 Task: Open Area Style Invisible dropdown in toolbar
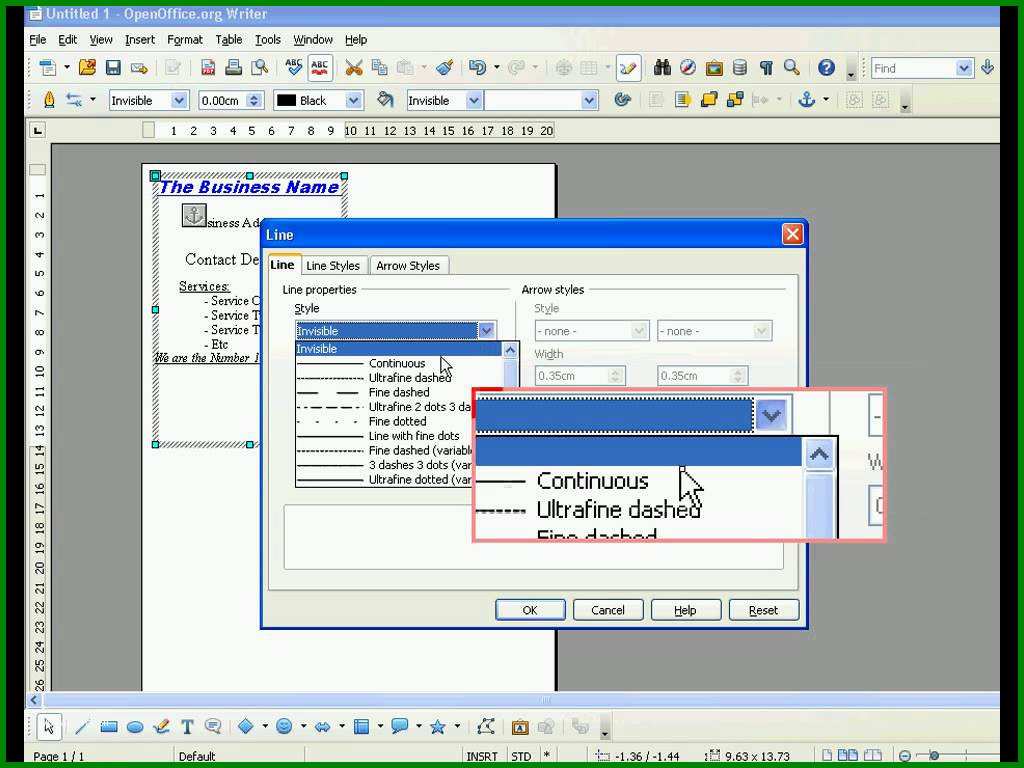[474, 100]
